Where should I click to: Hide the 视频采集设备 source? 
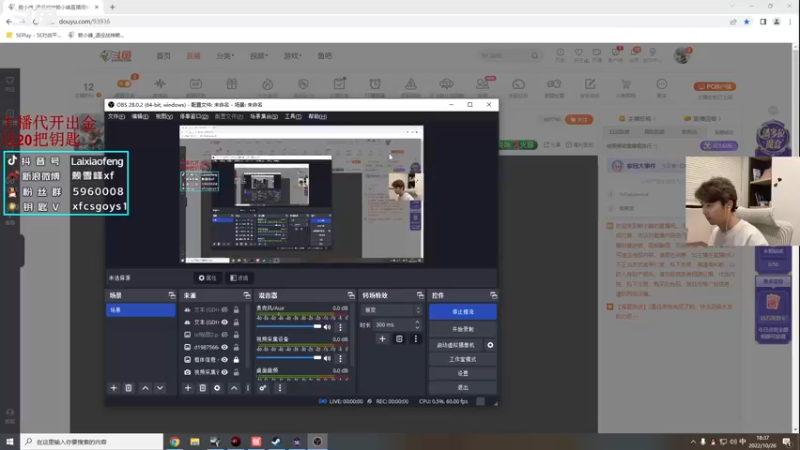[224, 372]
